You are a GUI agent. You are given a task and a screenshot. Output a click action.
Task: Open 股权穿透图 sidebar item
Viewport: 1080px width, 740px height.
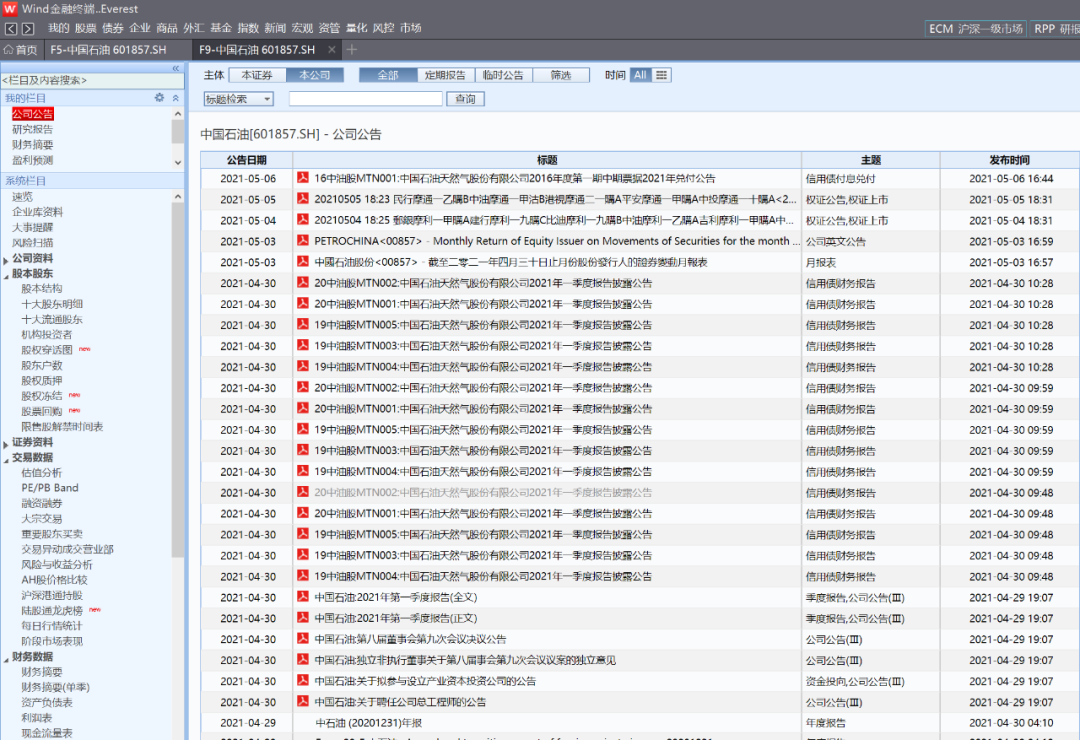(x=46, y=350)
